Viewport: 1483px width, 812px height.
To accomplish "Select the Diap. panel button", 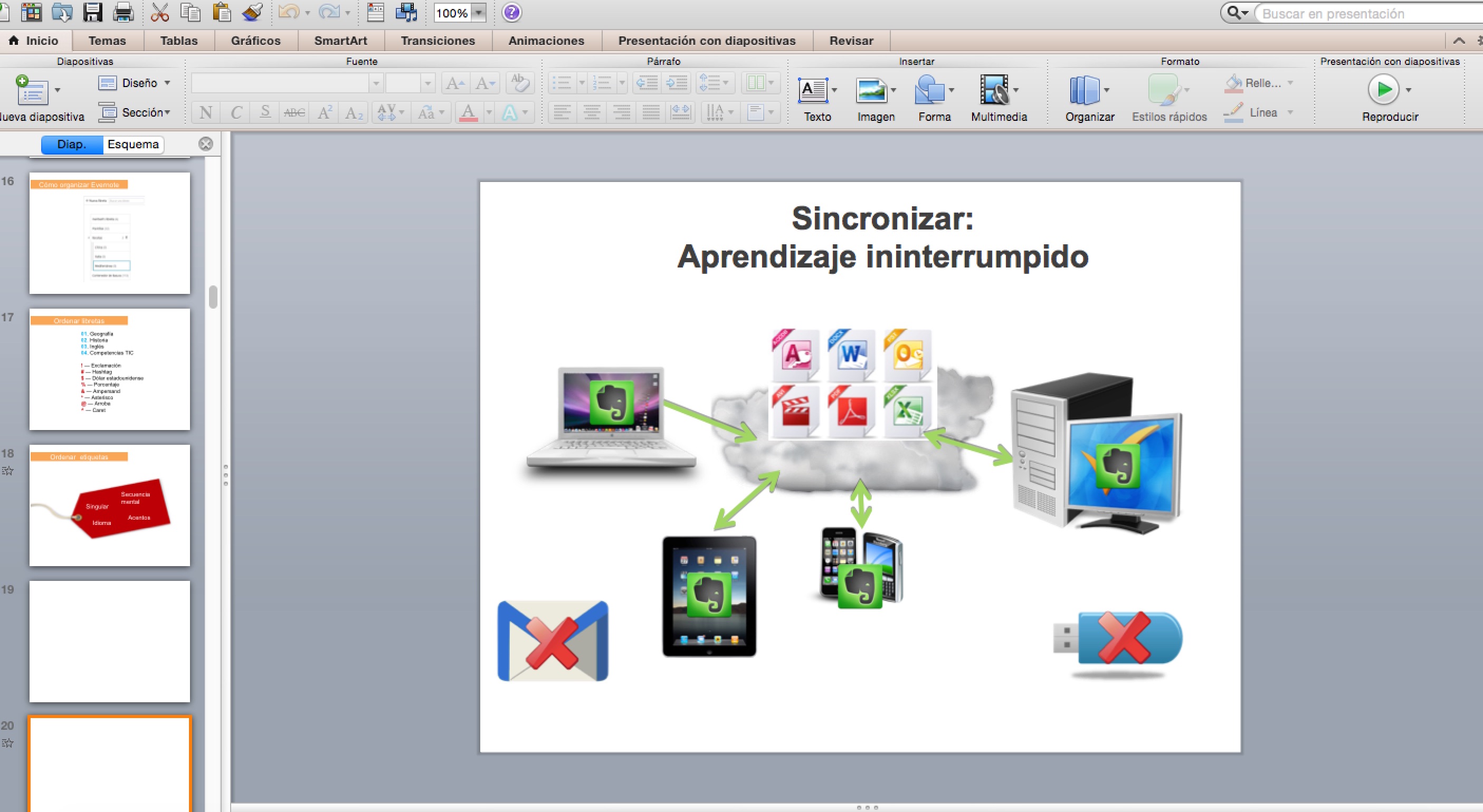I will tap(72, 145).
